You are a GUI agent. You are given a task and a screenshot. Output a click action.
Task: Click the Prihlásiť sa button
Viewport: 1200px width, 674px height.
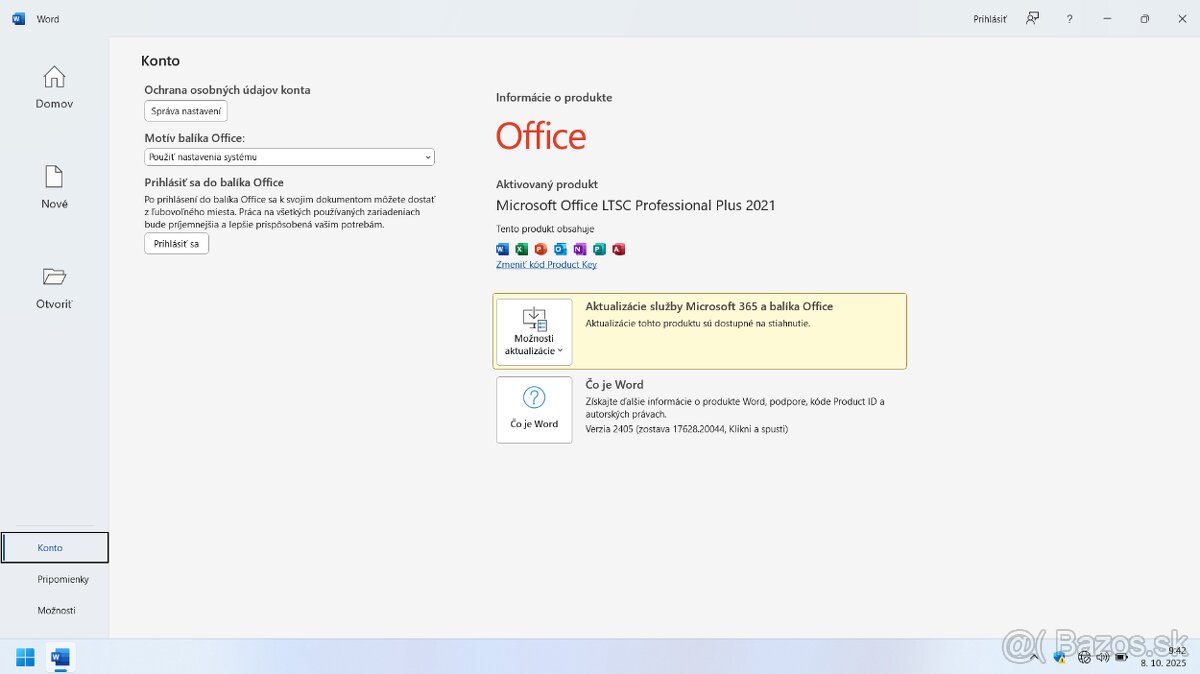tap(176, 244)
